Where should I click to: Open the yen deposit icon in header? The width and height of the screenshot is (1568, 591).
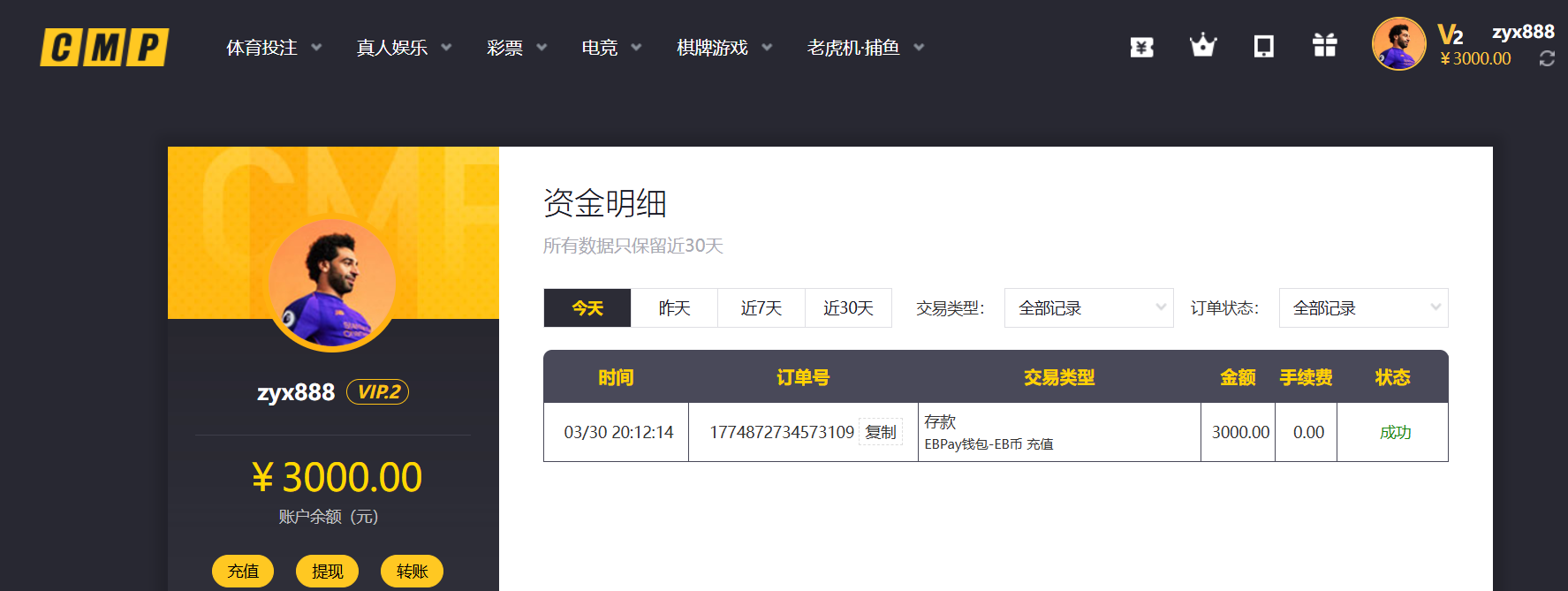pos(1141,47)
